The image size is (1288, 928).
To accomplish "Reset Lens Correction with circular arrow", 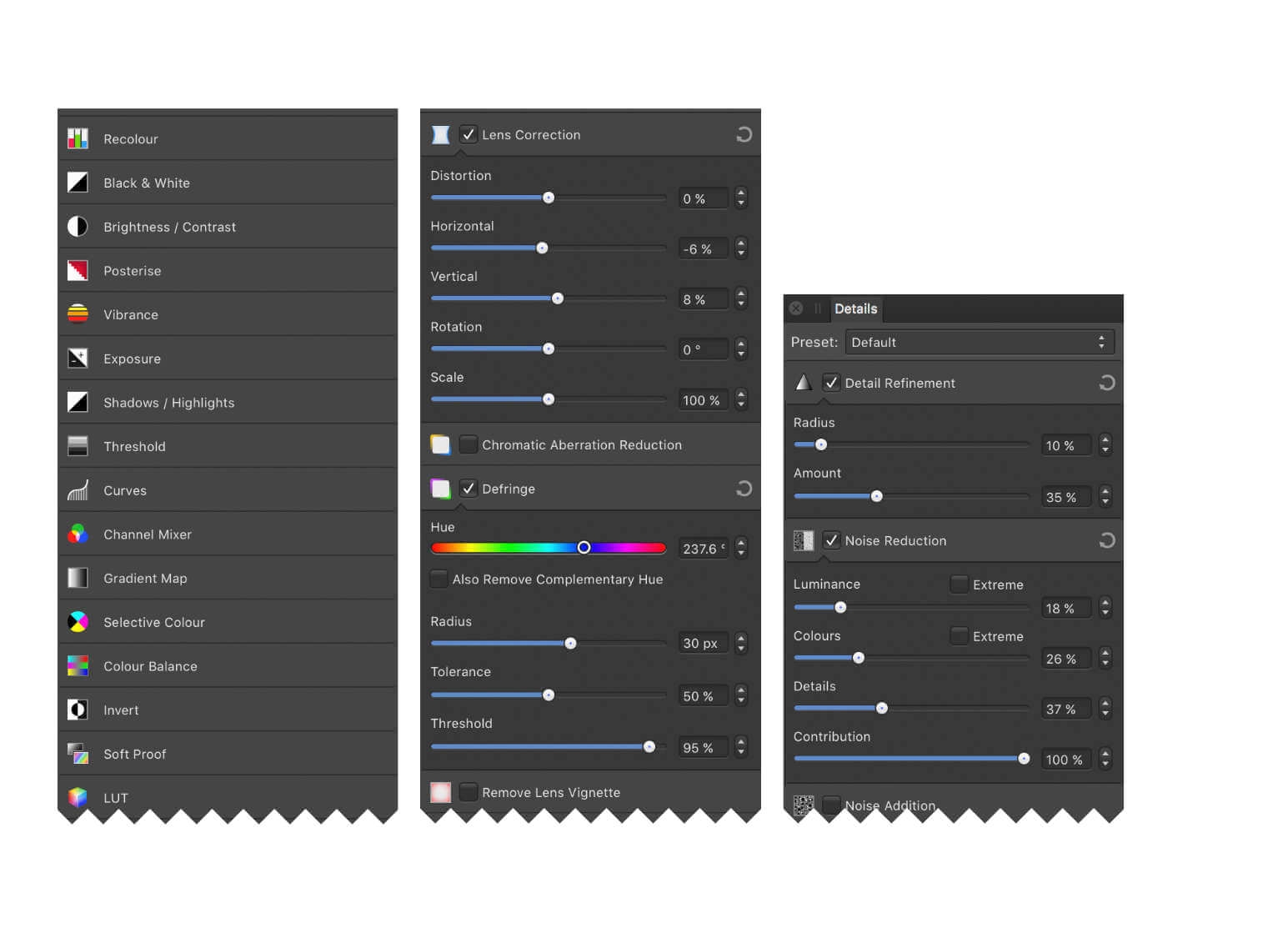I will [x=744, y=134].
